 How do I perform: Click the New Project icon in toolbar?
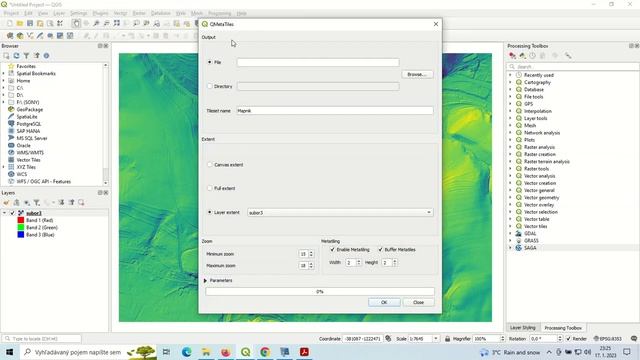(x=10, y=24)
